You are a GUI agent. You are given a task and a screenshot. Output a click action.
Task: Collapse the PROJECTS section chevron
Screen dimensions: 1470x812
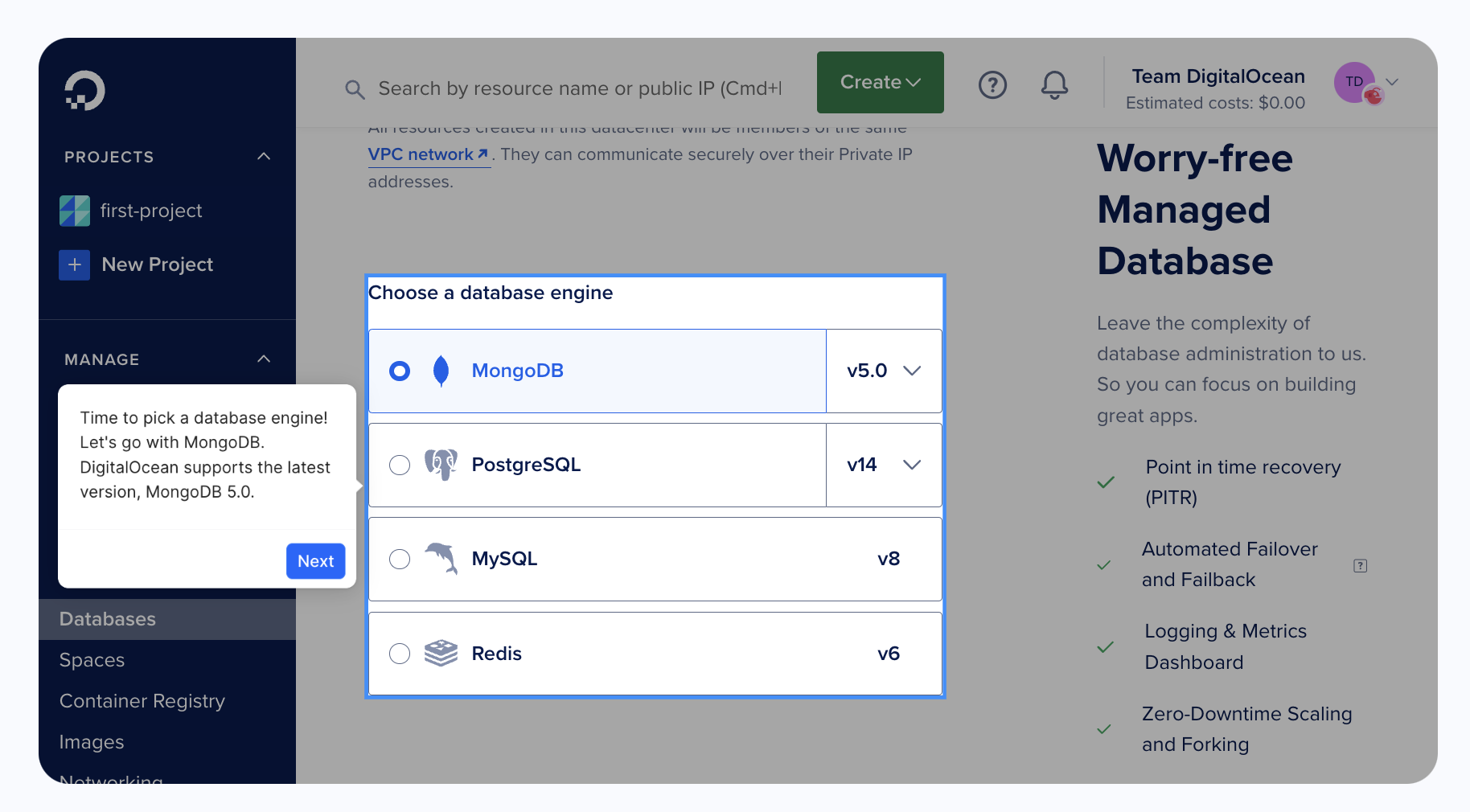coord(264,156)
